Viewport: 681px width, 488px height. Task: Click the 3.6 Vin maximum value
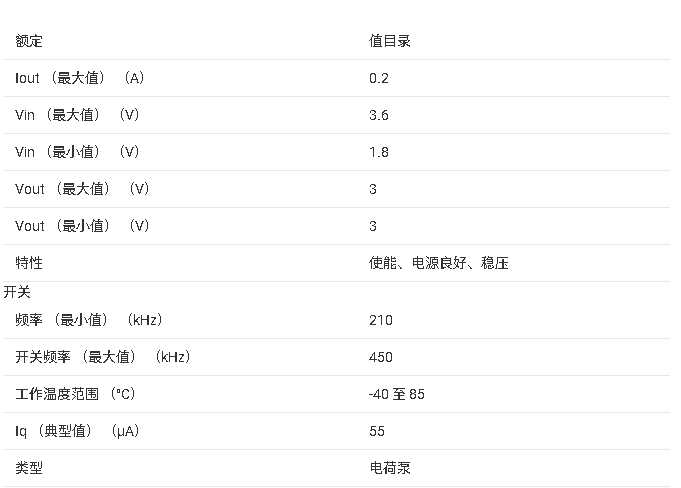click(x=379, y=115)
